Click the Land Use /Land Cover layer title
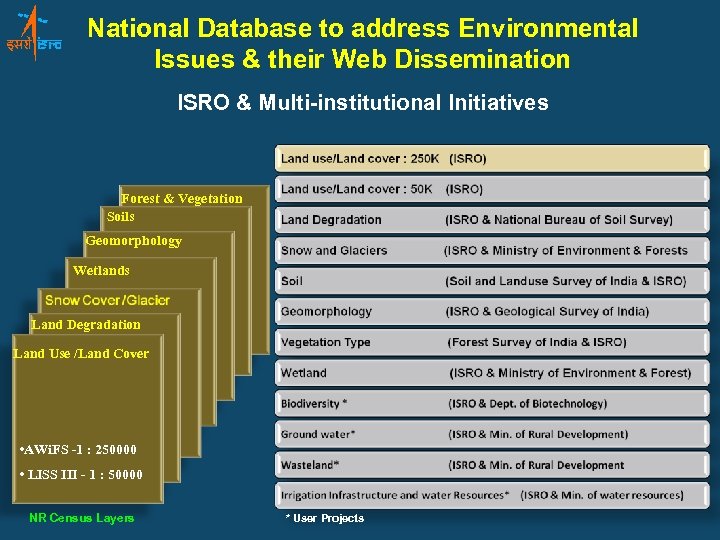This screenshot has height=540, width=720. click(81, 354)
